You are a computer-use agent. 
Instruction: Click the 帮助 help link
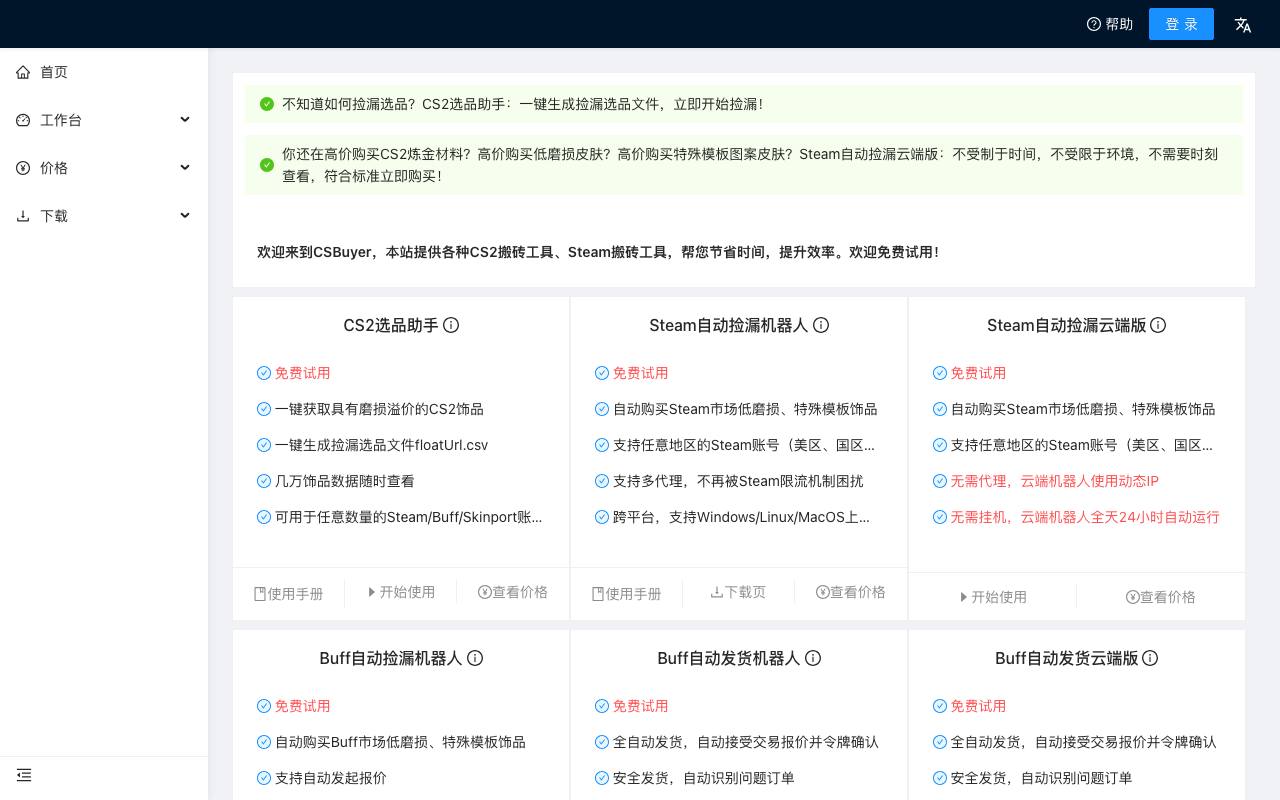[x=1110, y=24]
